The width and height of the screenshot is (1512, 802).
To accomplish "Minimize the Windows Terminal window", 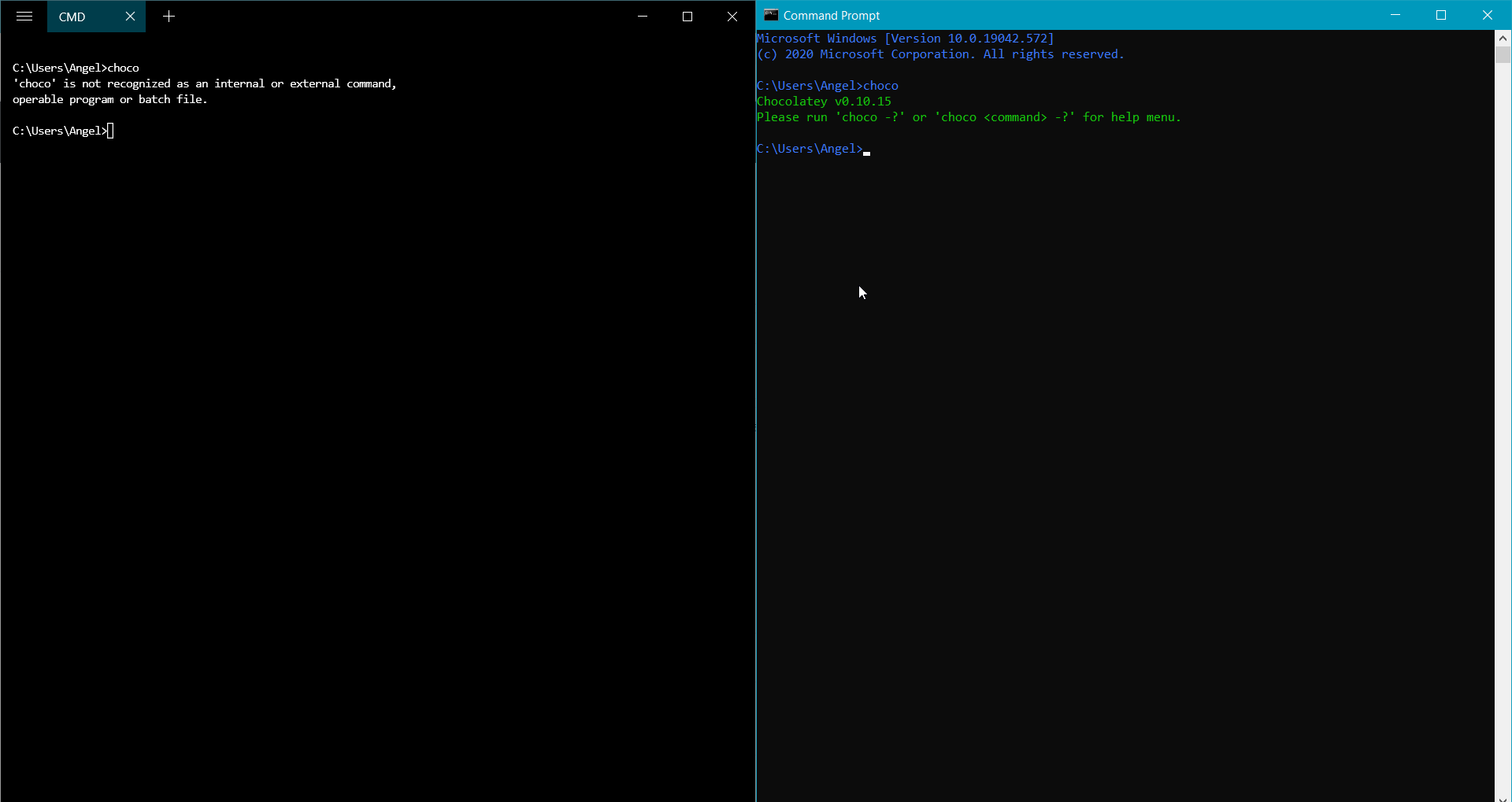I will pyautogui.click(x=643, y=16).
